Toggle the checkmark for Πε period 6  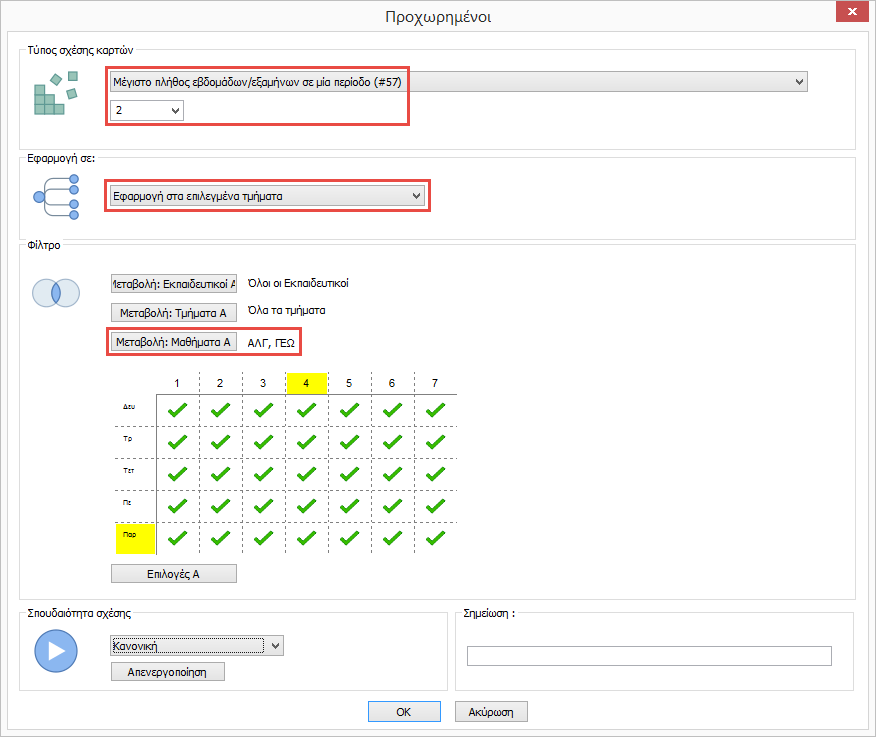392,506
